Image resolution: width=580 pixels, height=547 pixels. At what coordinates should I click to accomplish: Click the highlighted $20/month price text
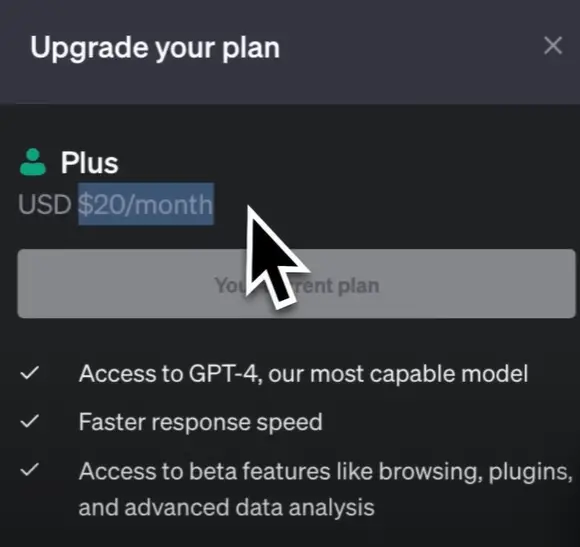(x=146, y=204)
